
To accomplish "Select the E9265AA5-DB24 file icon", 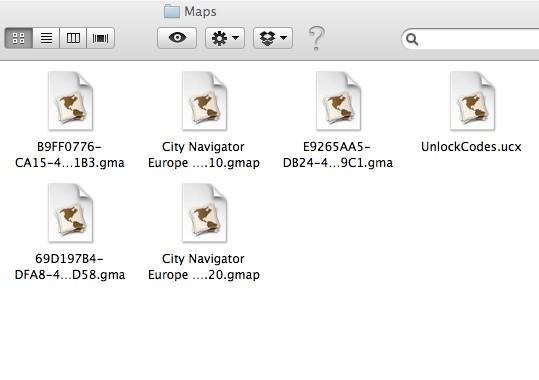I will (338, 101).
